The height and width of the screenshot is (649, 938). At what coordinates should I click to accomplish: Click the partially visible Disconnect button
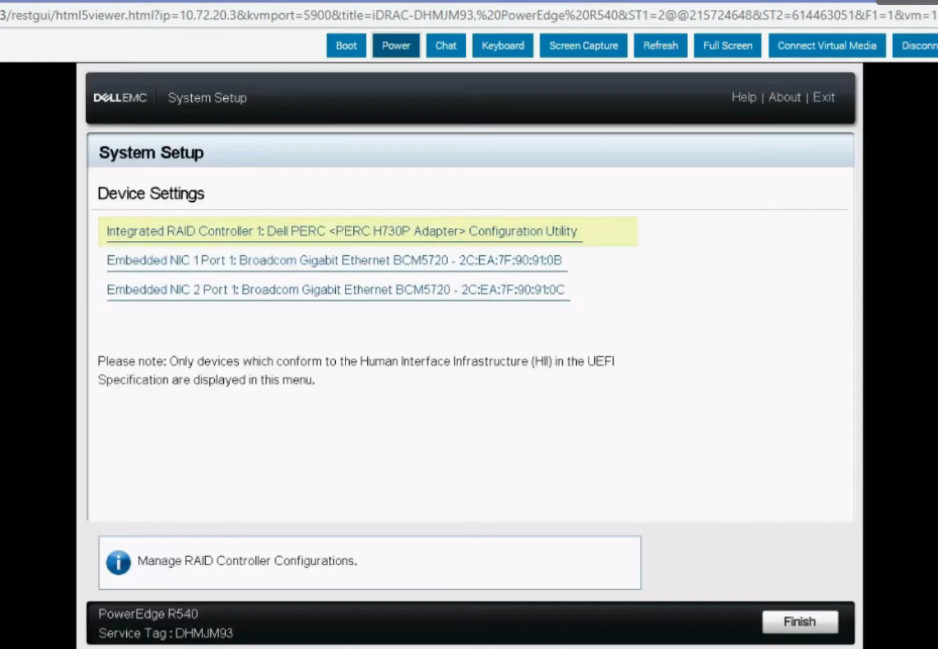(x=915, y=45)
